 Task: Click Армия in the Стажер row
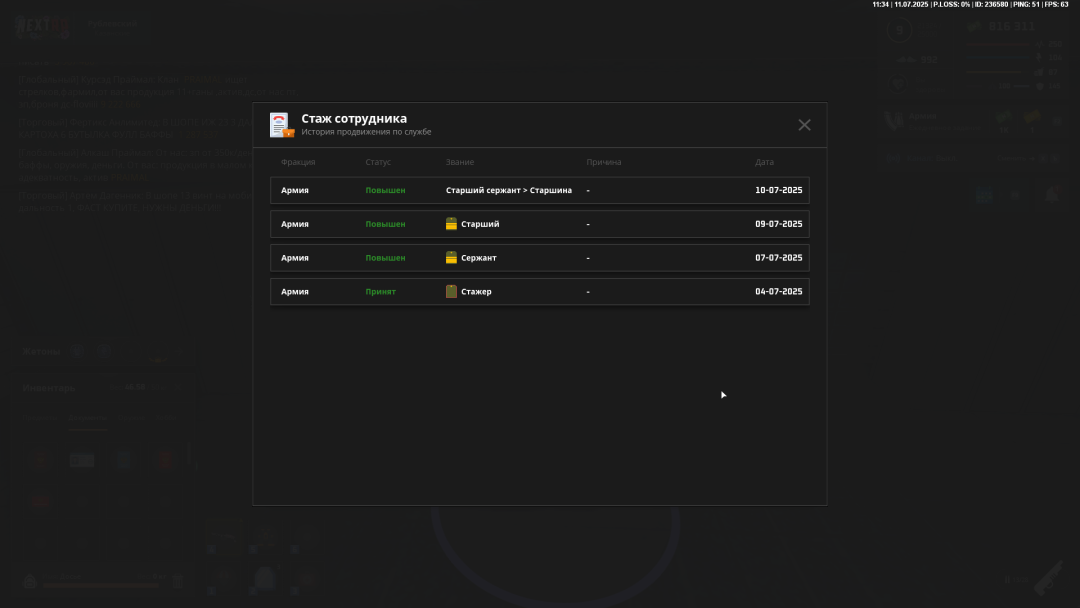[x=295, y=291]
